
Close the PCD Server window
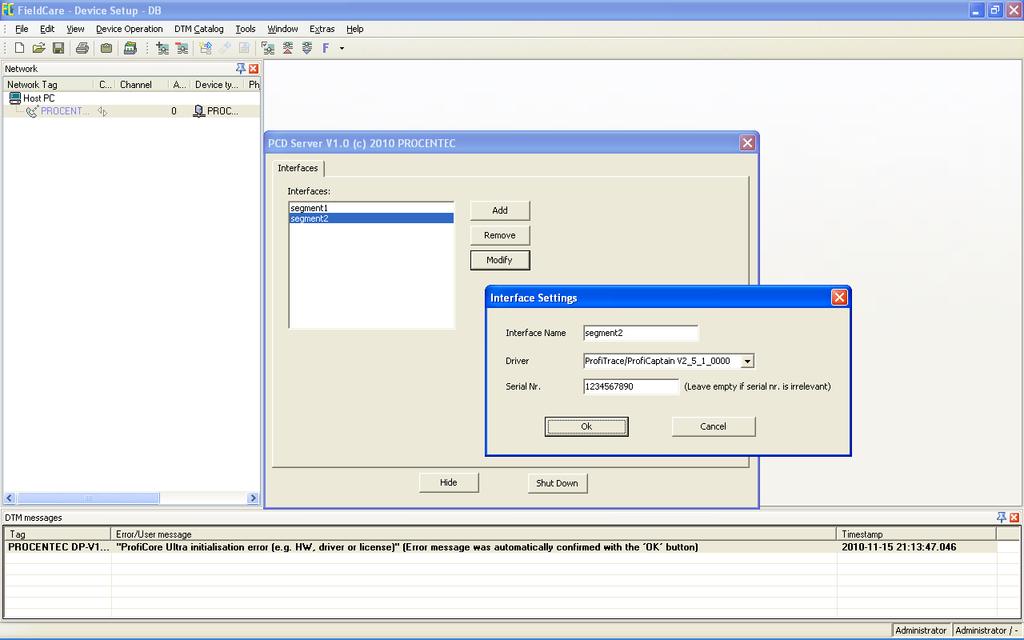(747, 143)
